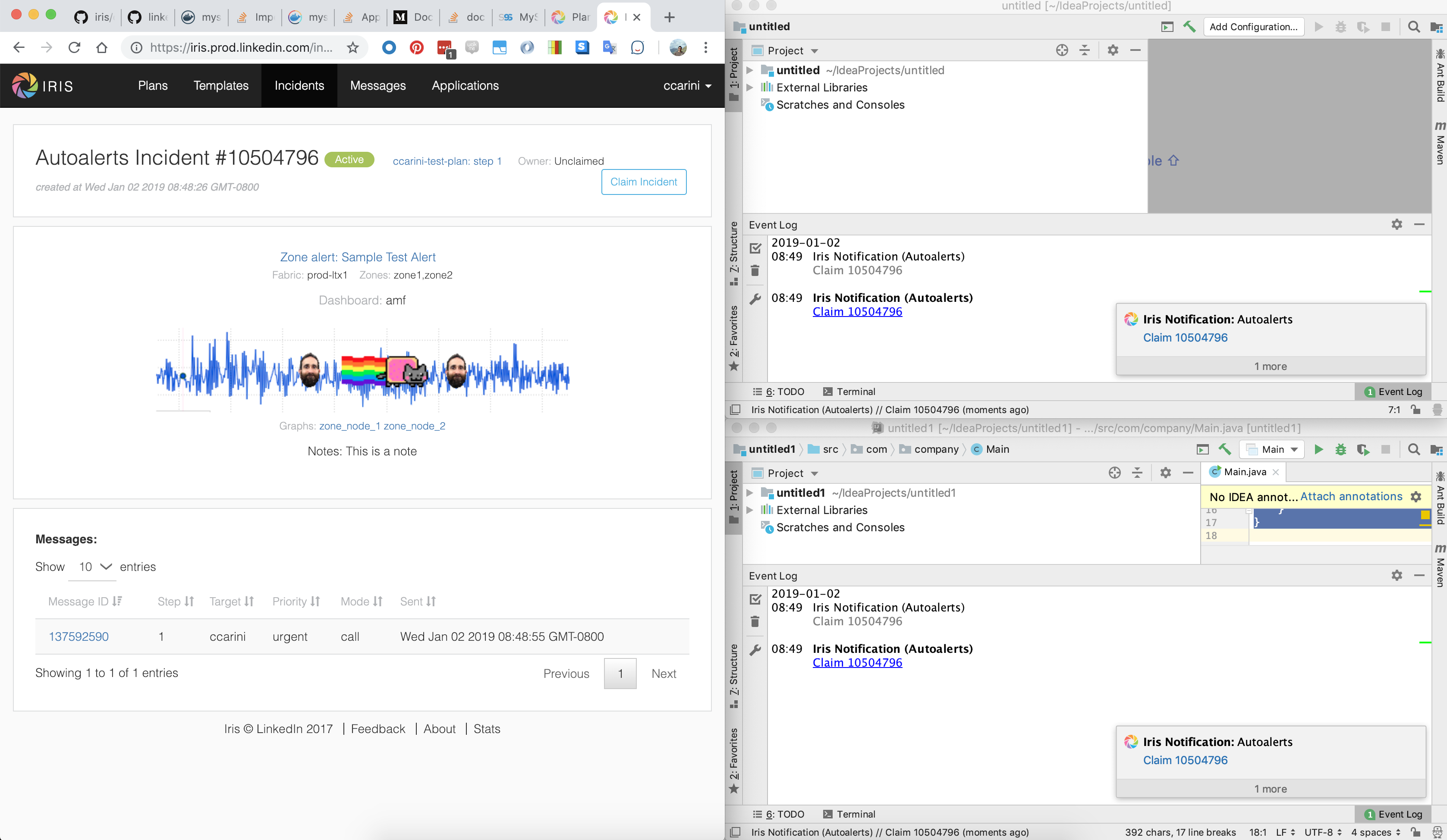
Task: Click the ccarini-test-plan: step 1 link
Action: pos(447,161)
